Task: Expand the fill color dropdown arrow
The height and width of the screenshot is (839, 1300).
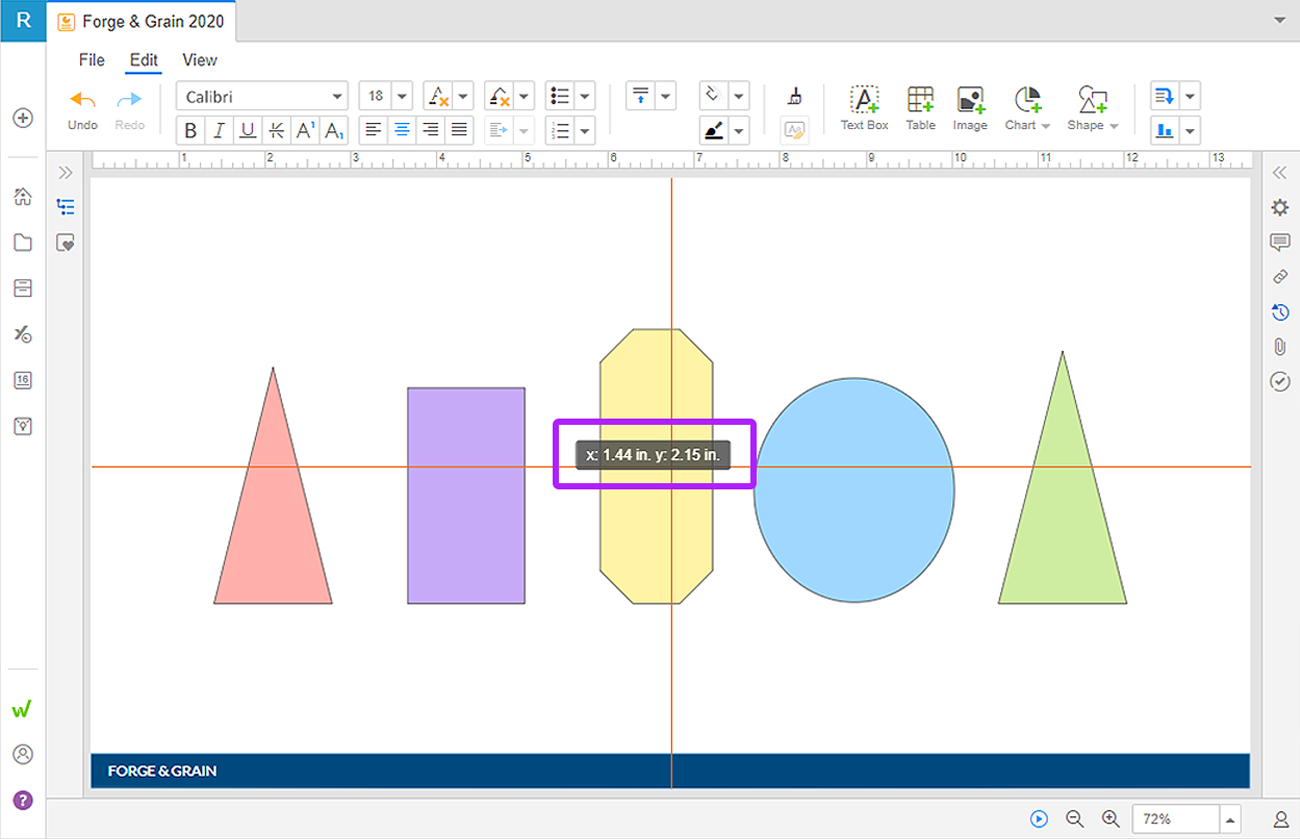Action: [x=739, y=97]
